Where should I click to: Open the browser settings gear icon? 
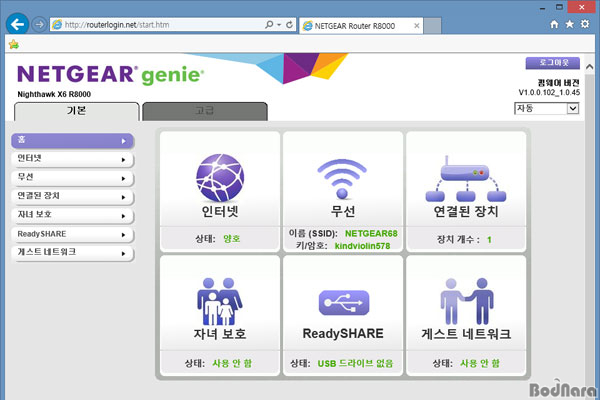coord(585,24)
